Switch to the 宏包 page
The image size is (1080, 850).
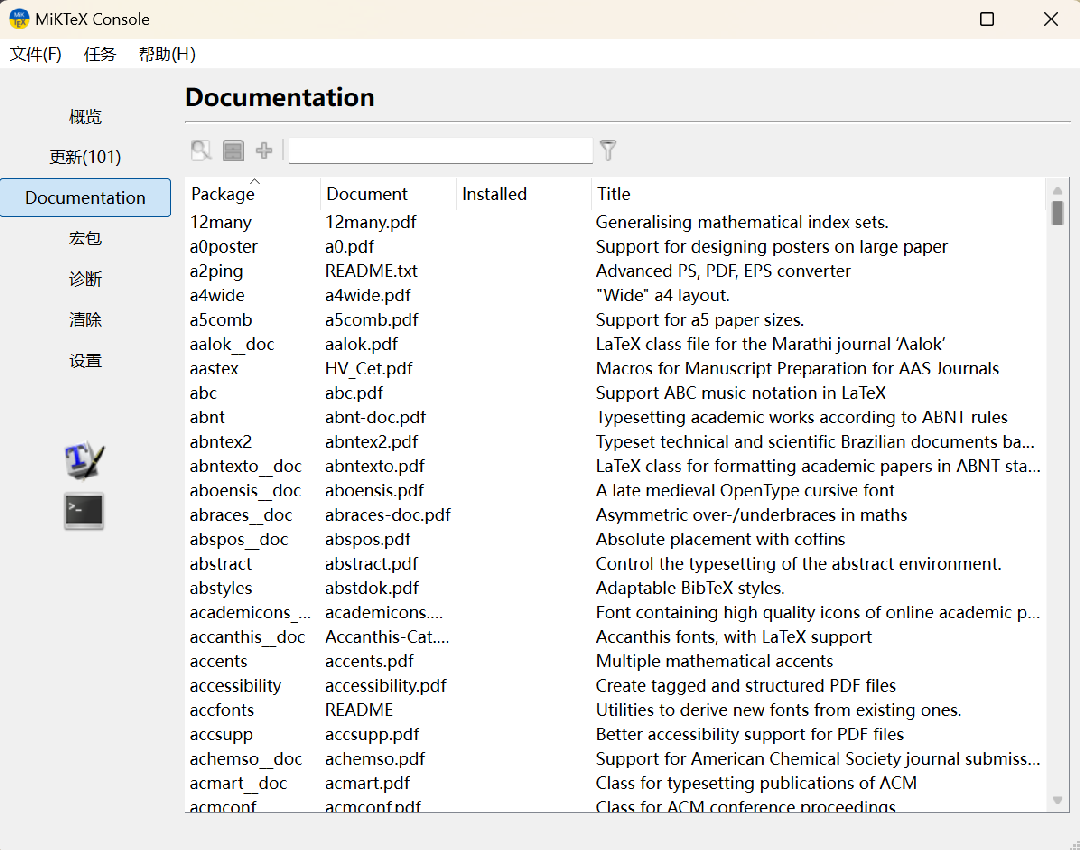pos(85,238)
